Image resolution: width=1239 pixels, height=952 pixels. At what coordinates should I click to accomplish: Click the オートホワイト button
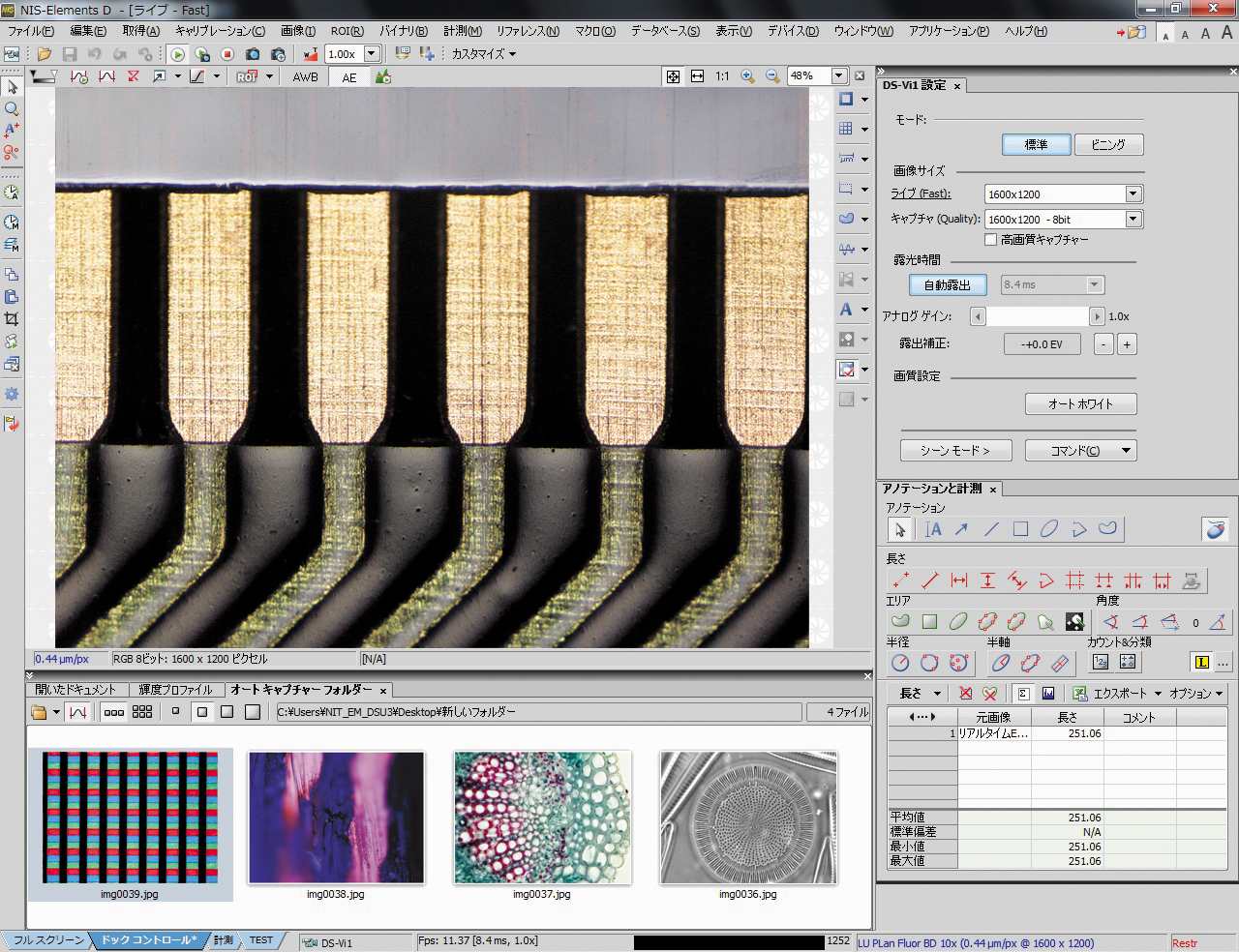(x=1080, y=403)
